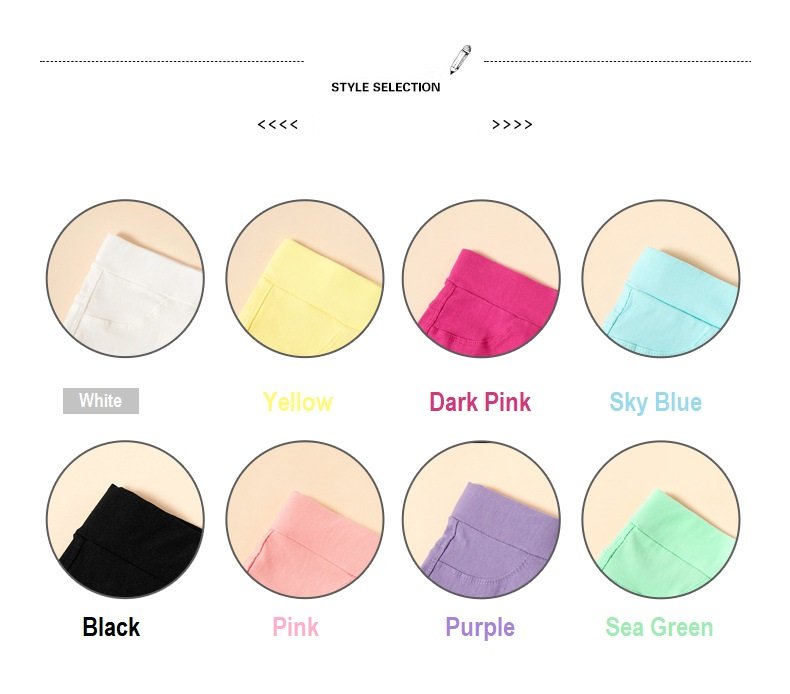Screen dimensions: 790x694
Task: Choose the dark pink fabric swatch
Action: (x=481, y=279)
